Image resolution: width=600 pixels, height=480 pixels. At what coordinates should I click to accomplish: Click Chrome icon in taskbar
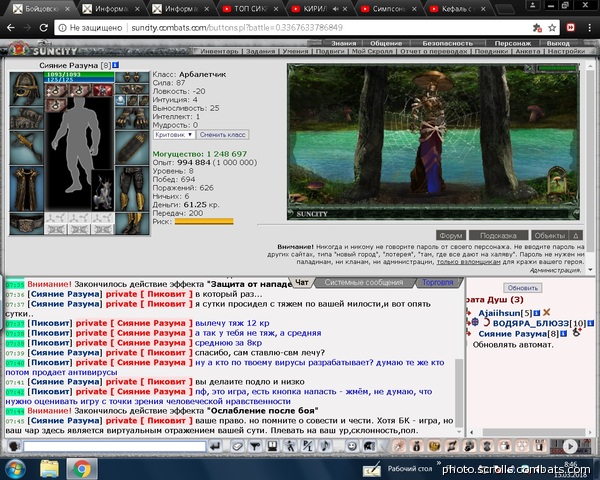pyautogui.click(x=82, y=469)
